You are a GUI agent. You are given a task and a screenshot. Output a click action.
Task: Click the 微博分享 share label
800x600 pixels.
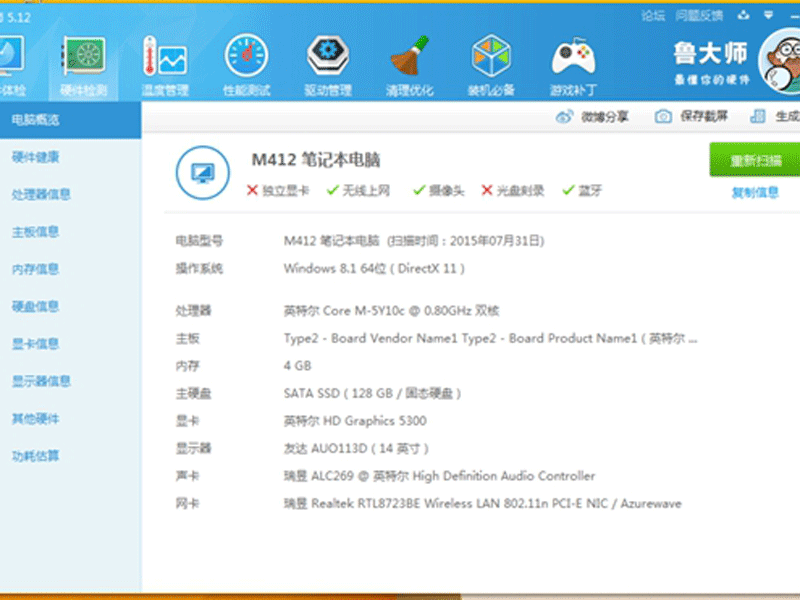tap(605, 117)
